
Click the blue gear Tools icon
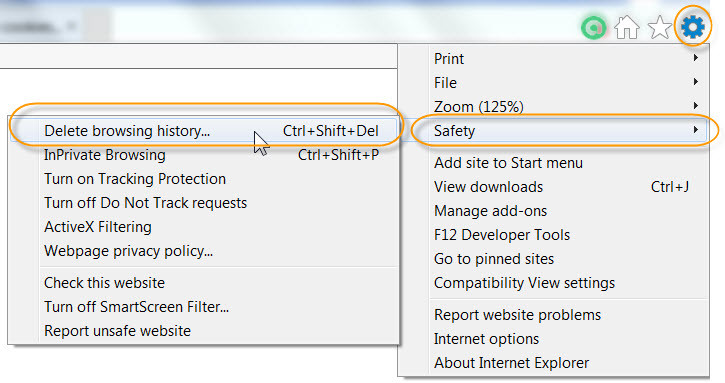(x=692, y=27)
